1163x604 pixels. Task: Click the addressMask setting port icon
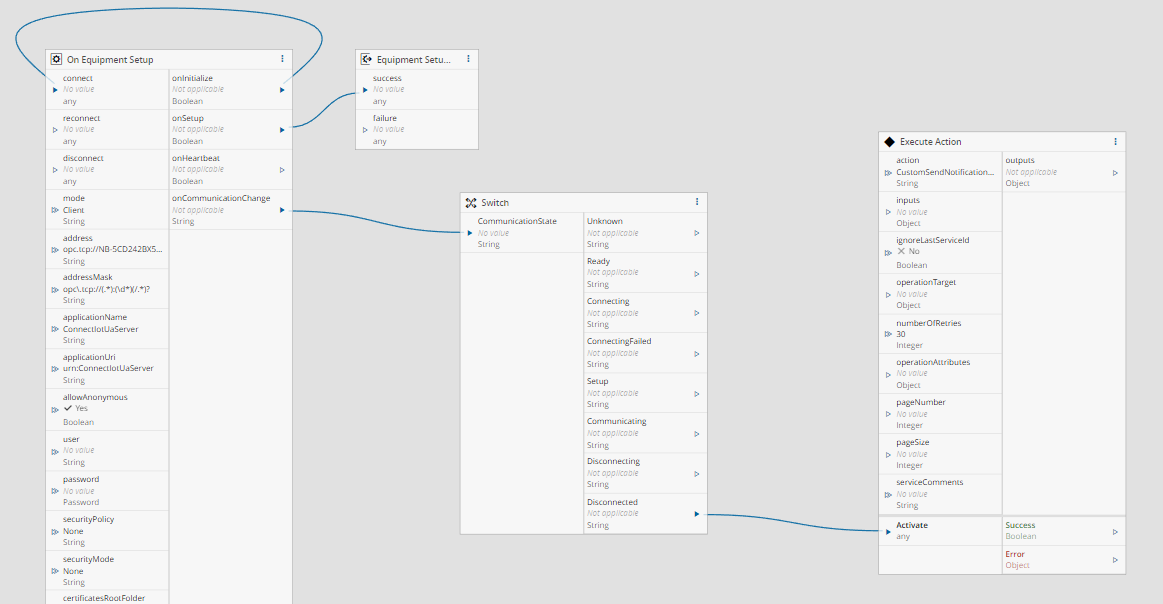tap(55, 289)
